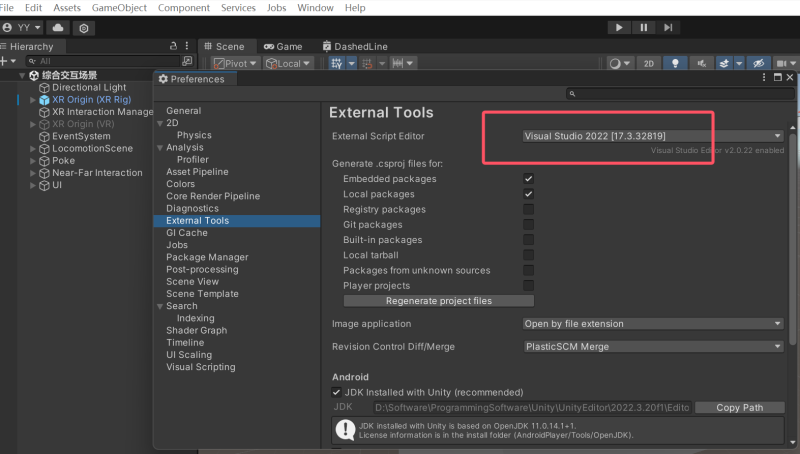Click the Pause button in the toolbar
Image resolution: width=800 pixels, height=454 pixels.
click(644, 27)
